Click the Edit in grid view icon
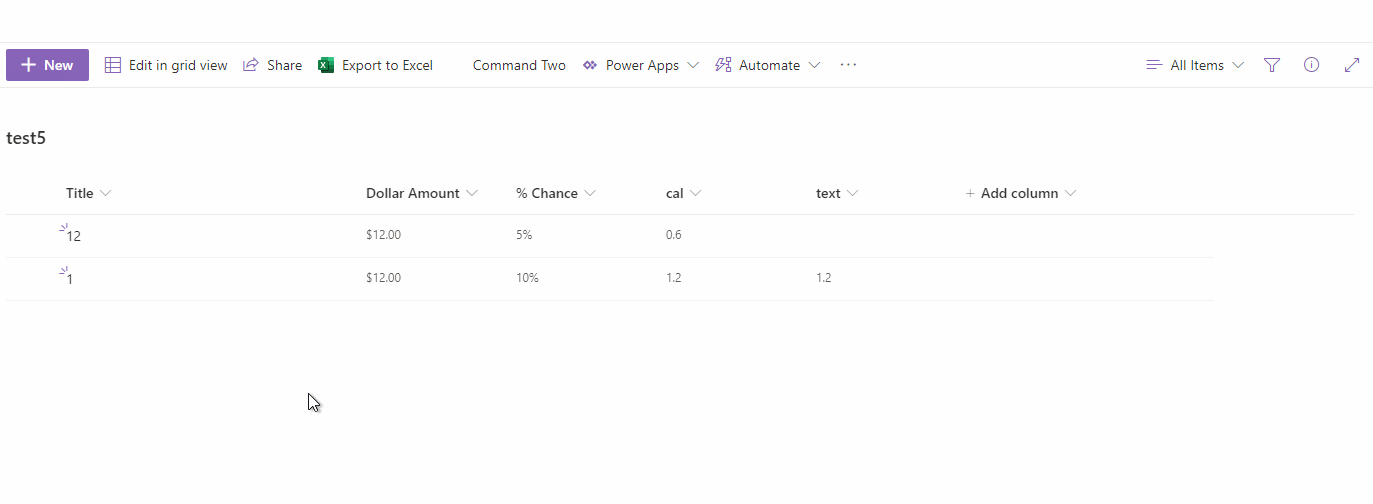This screenshot has width=1373, height=504. [x=113, y=65]
